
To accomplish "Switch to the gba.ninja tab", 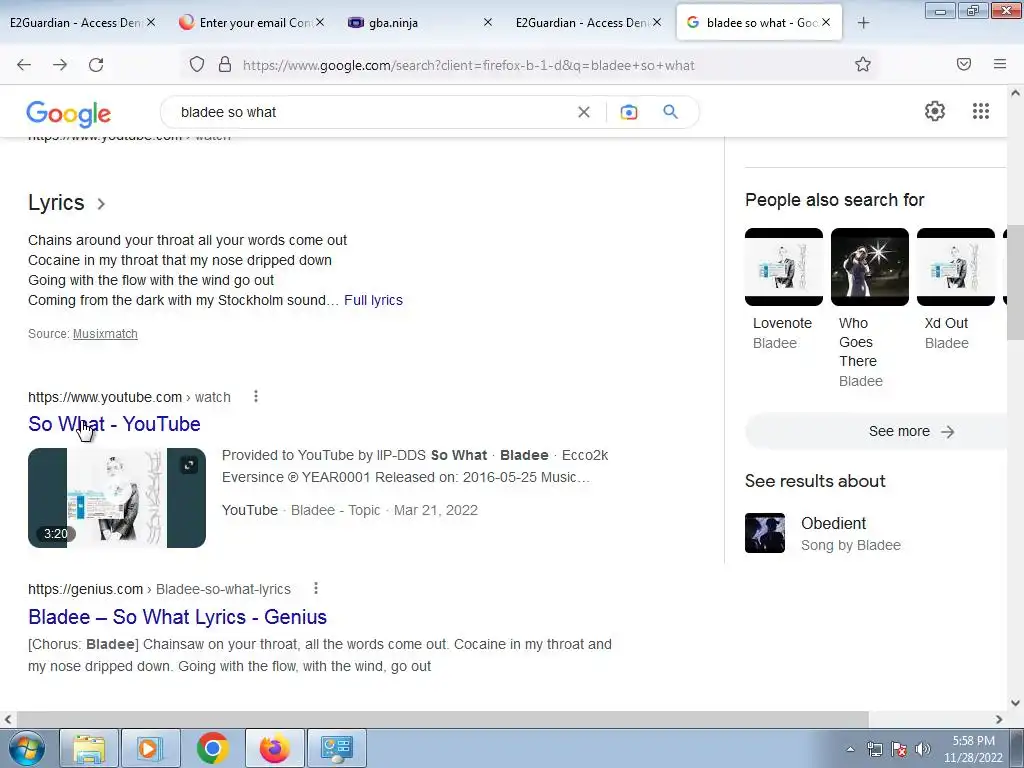I will (x=393, y=23).
